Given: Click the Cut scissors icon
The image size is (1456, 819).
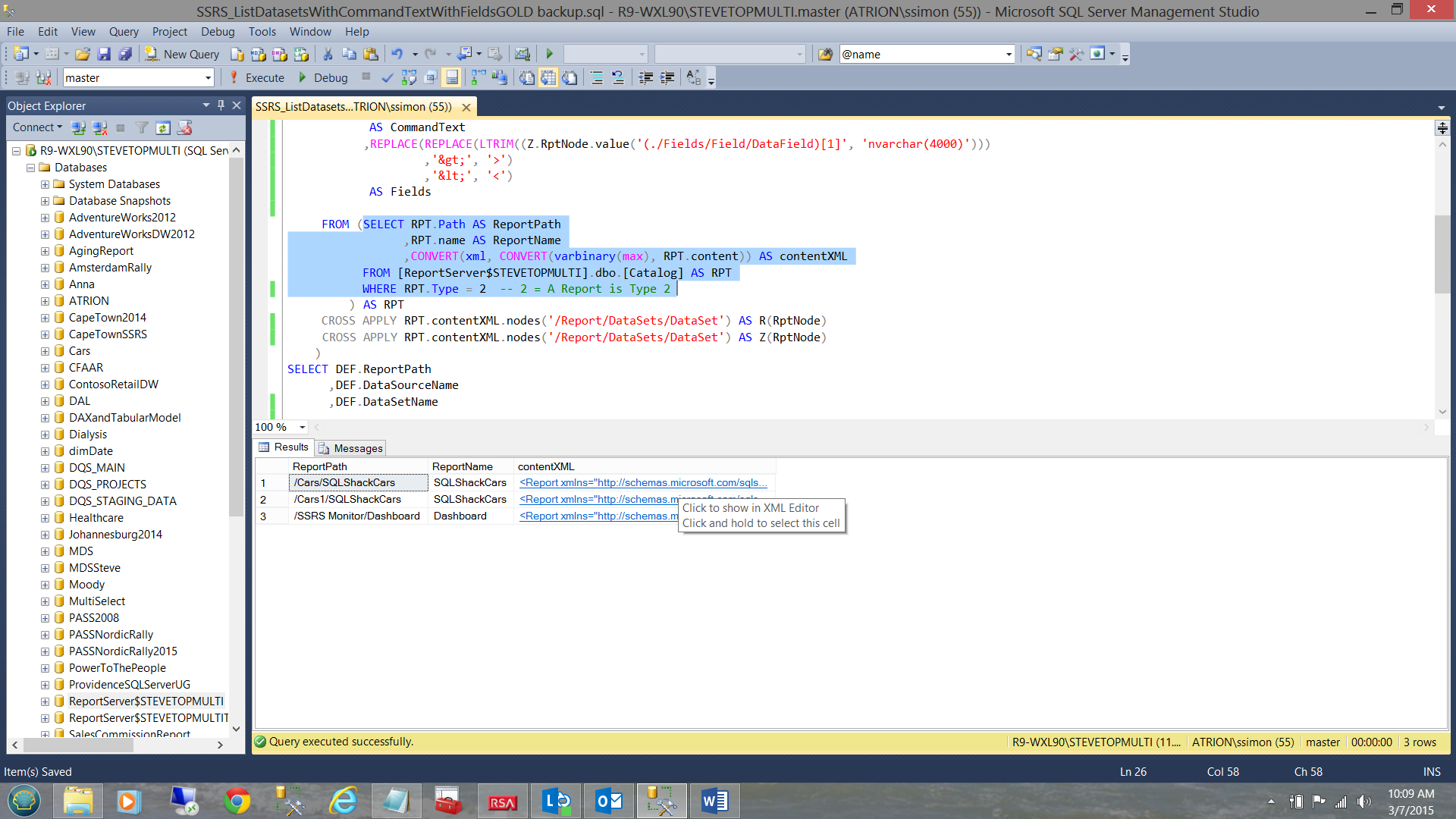Looking at the screenshot, I should 328,54.
